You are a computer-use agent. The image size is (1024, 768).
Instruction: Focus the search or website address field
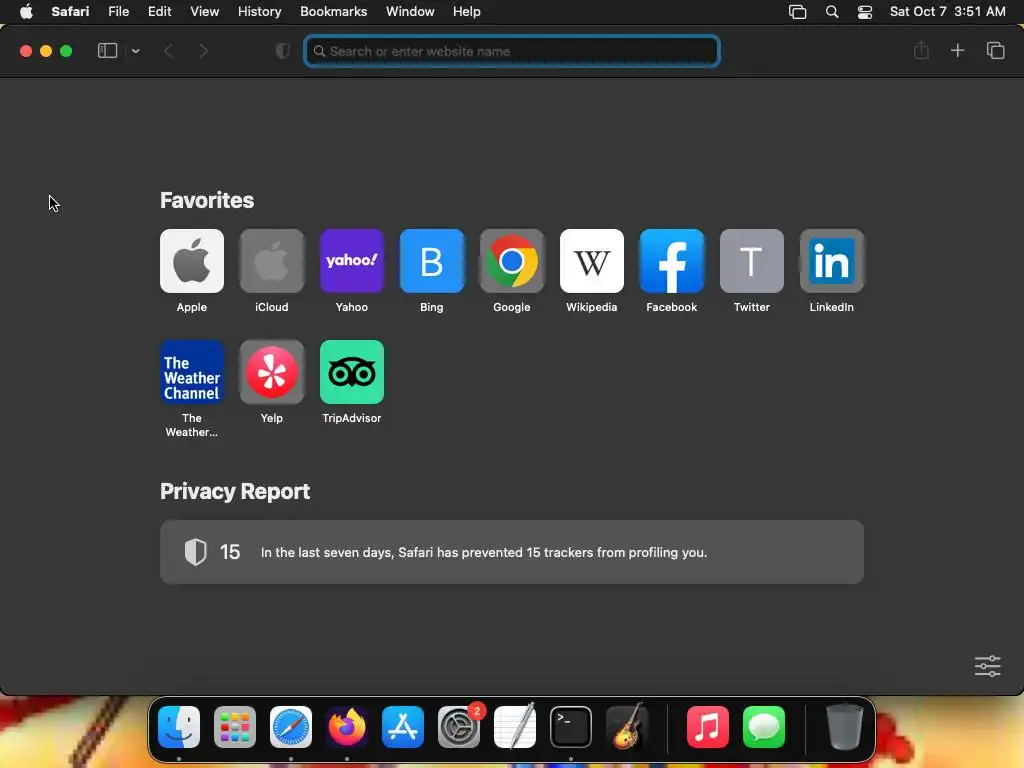(x=512, y=51)
